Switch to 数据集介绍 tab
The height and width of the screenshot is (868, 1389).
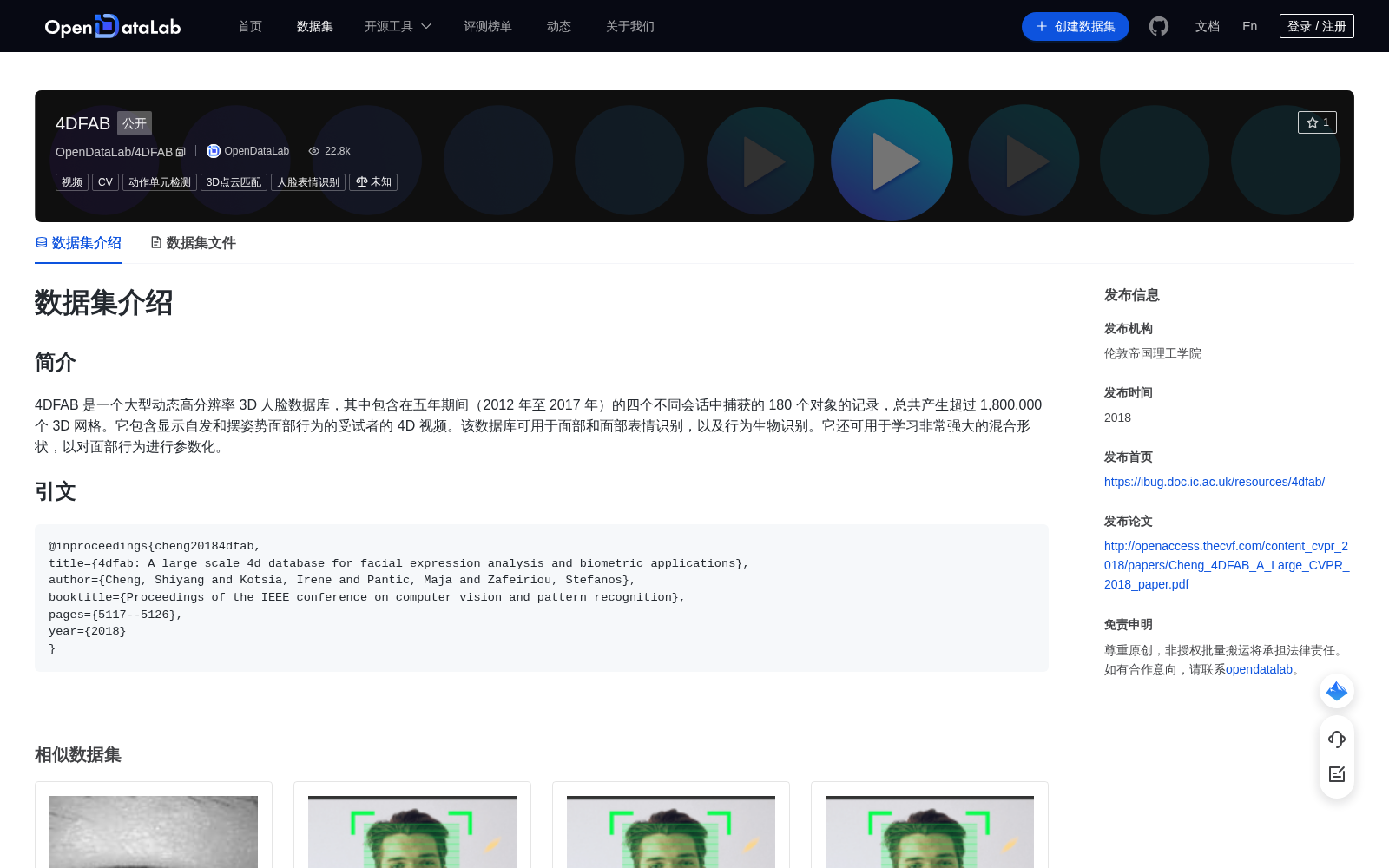78,243
